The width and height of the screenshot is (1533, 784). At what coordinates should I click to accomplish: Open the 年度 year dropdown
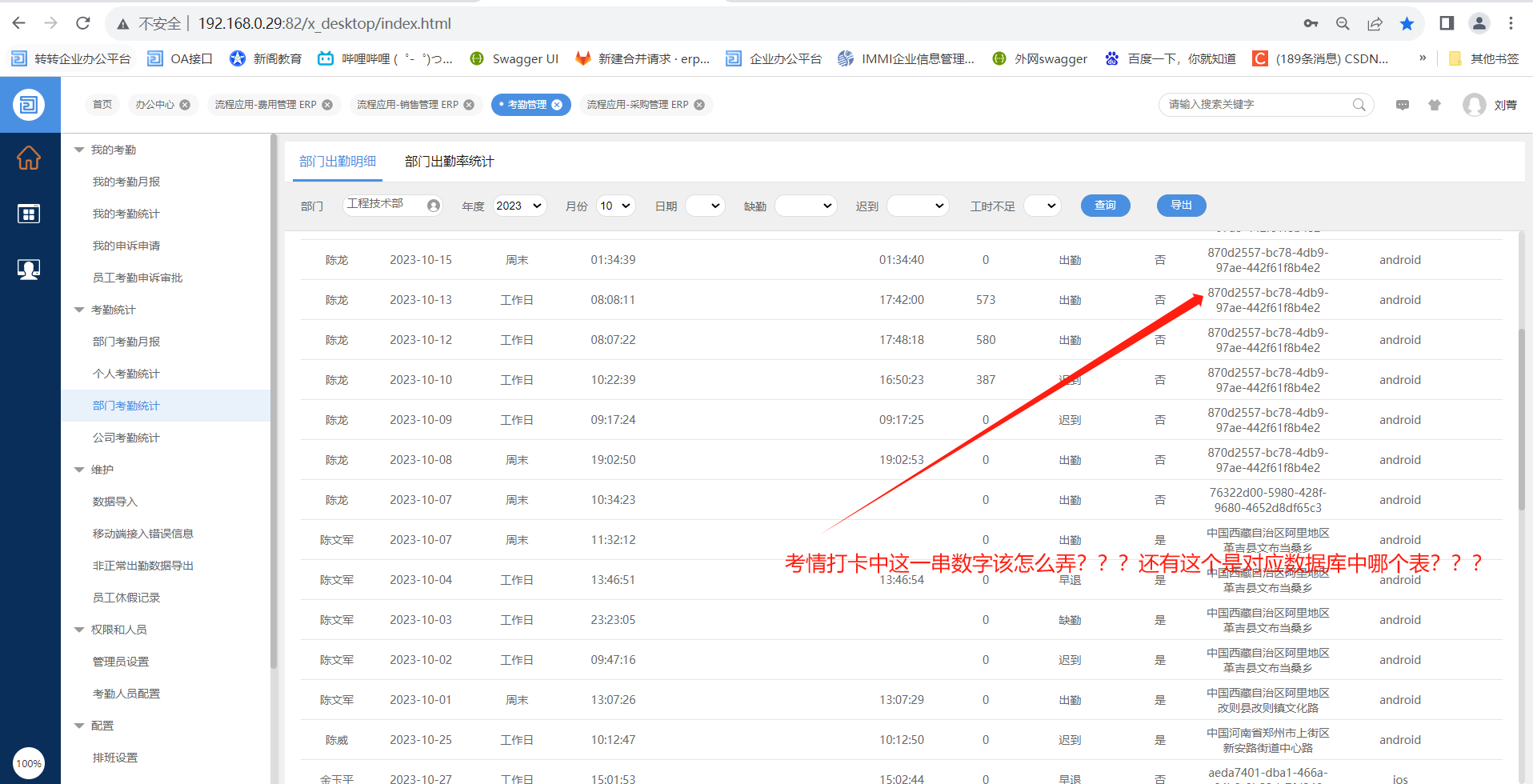coord(519,206)
